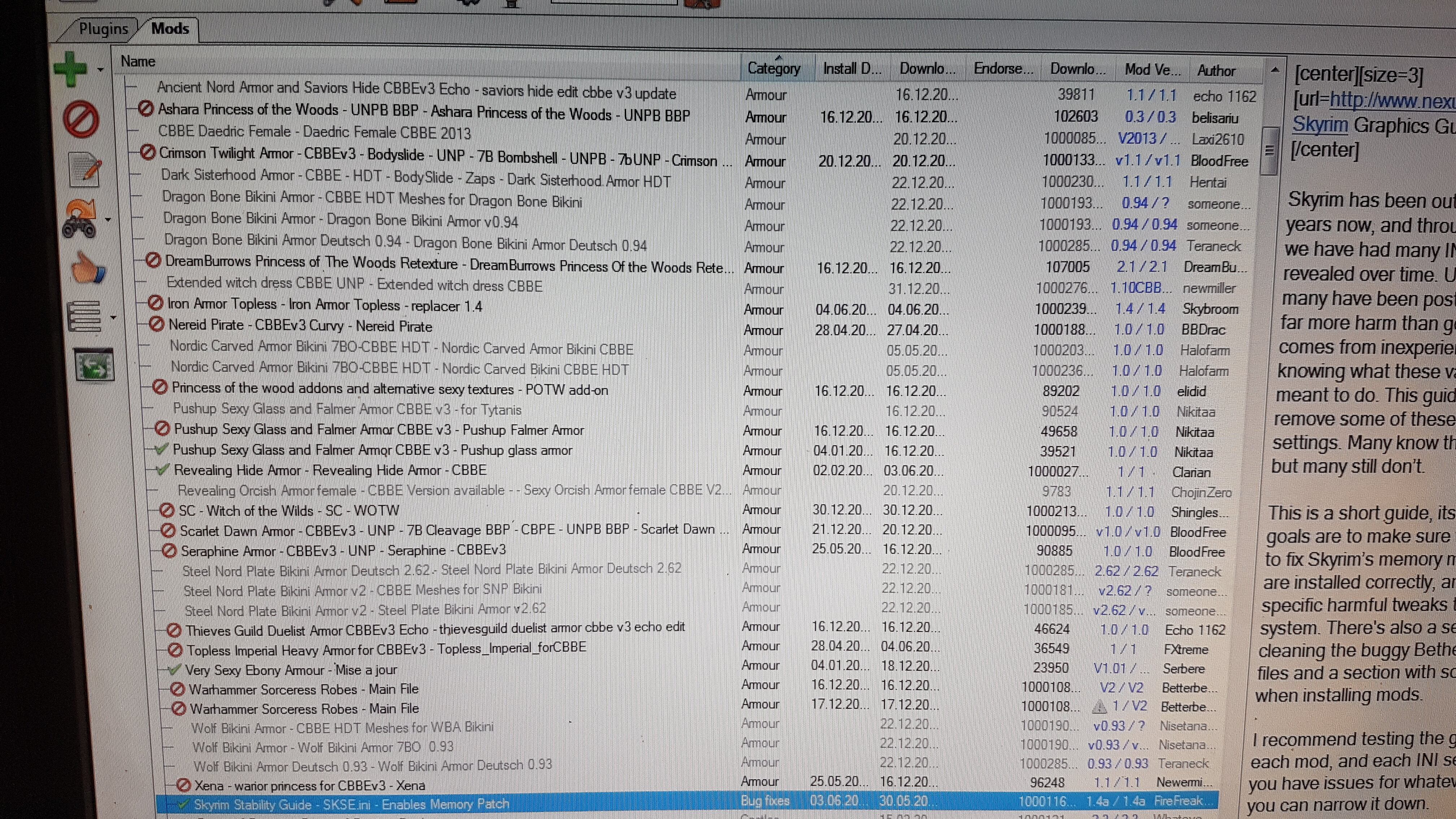Click the scroll-up arrow of mod list

(1275, 70)
